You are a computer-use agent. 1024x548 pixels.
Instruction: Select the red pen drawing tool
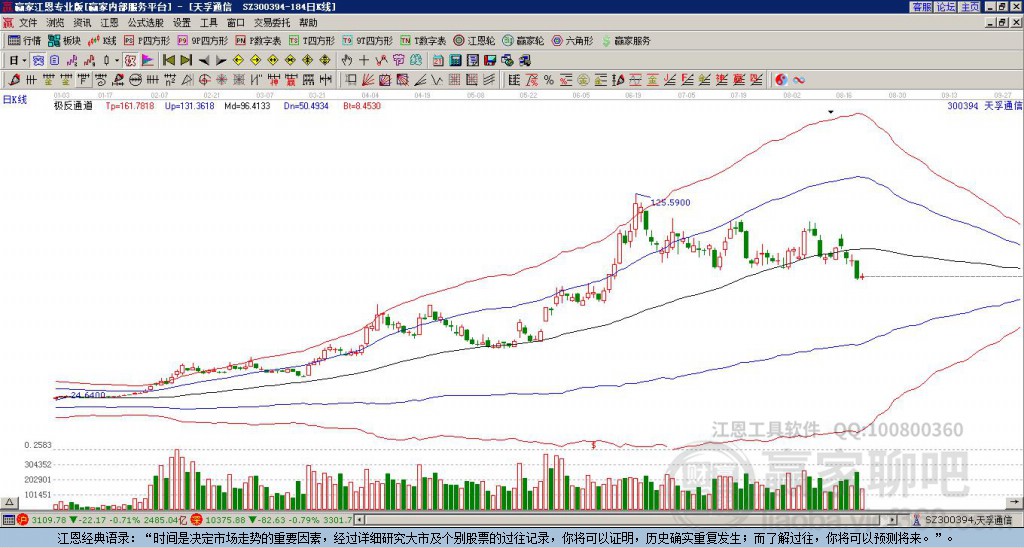[13, 80]
